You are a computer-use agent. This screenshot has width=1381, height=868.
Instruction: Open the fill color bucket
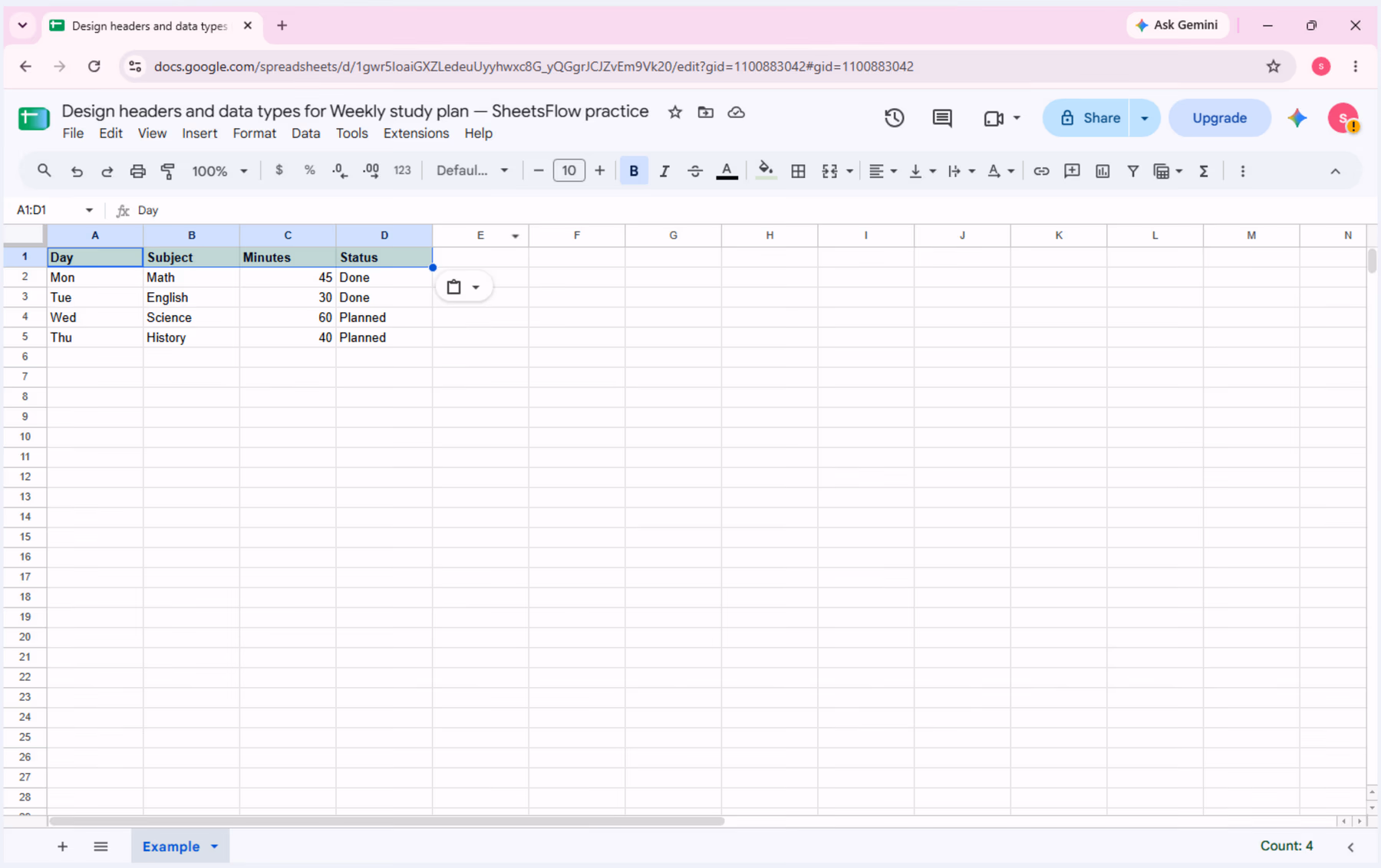(765, 171)
